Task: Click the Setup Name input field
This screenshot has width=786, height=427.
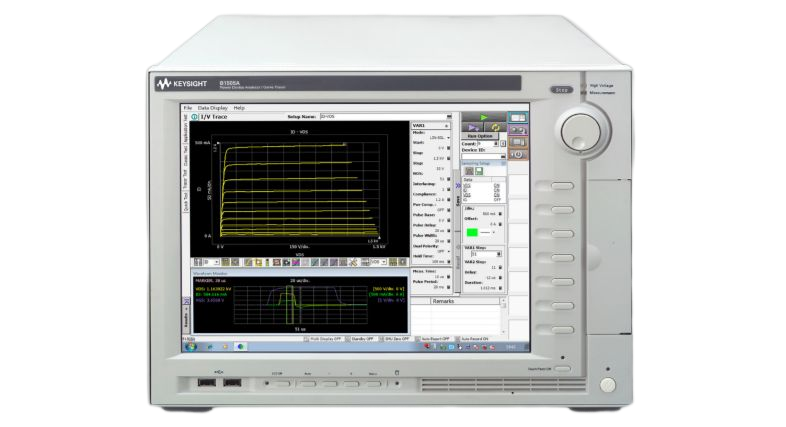Action: [x=362, y=117]
